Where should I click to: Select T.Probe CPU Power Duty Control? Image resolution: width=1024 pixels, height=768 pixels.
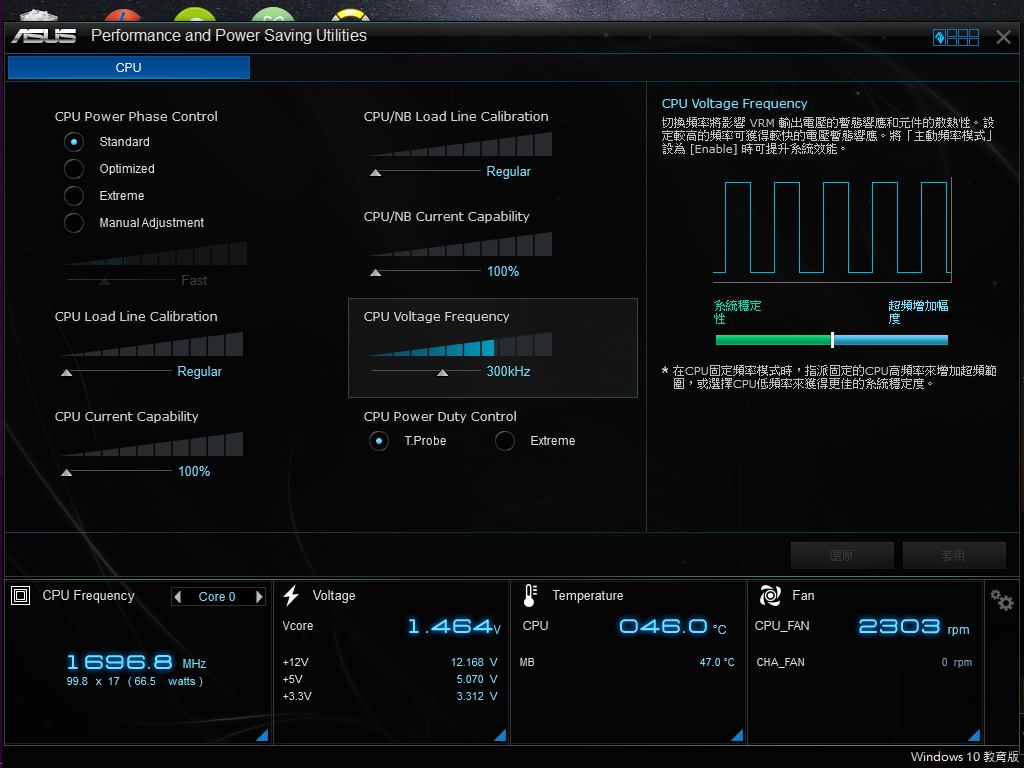point(379,441)
